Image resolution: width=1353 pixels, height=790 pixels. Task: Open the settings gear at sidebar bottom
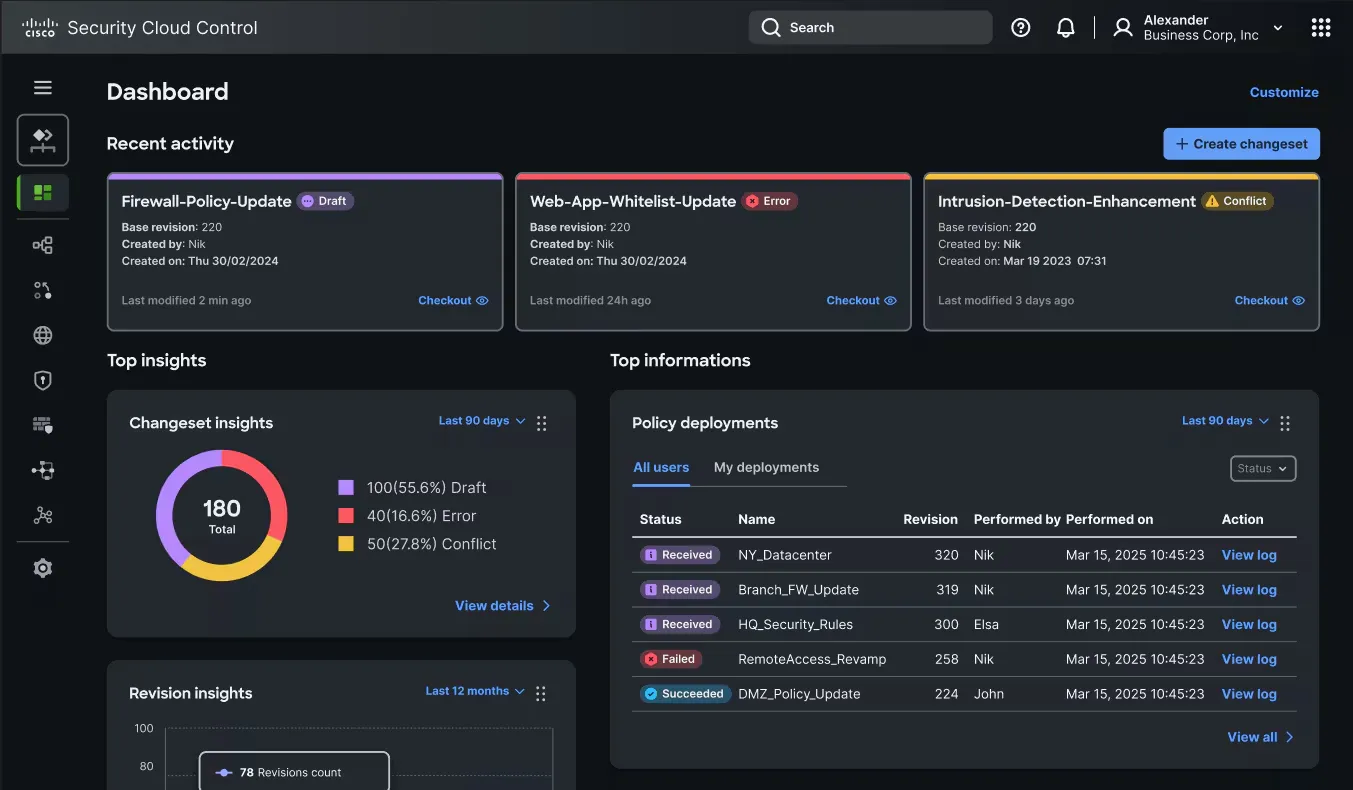click(42, 568)
